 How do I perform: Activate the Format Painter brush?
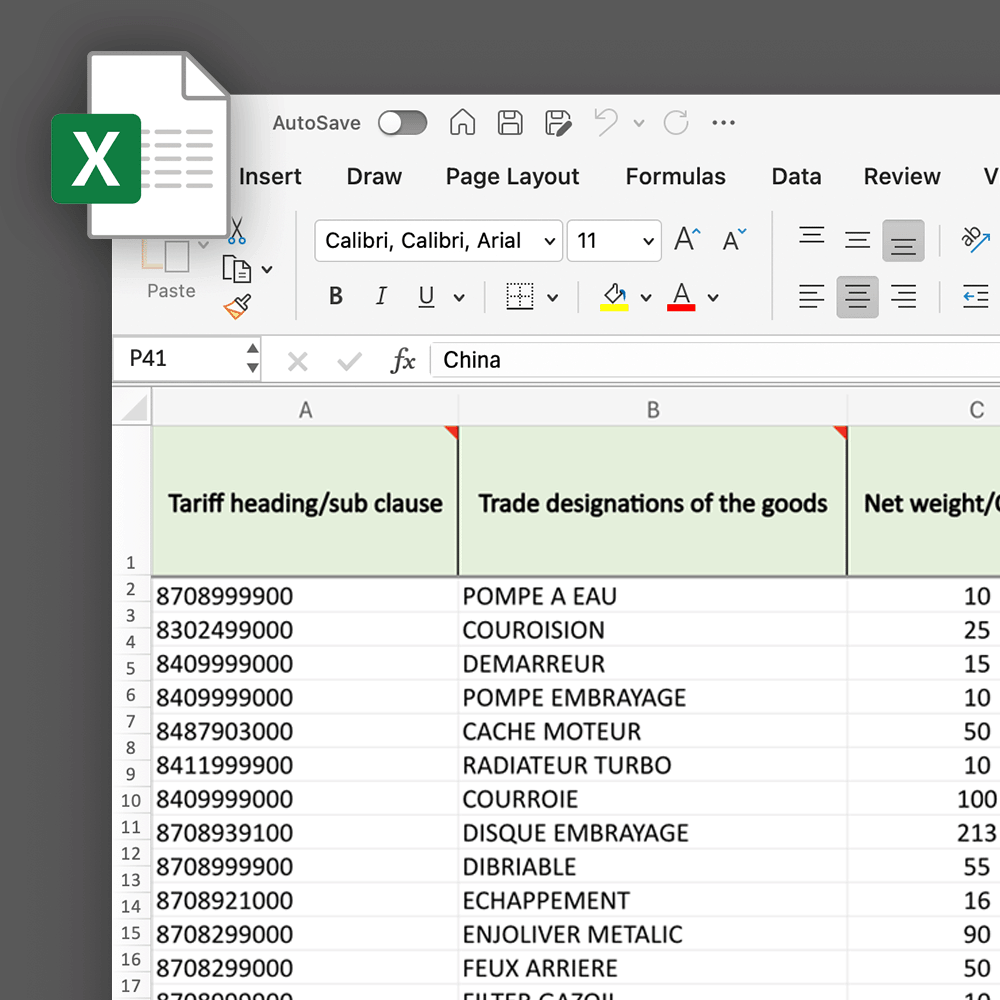pyautogui.click(x=237, y=306)
